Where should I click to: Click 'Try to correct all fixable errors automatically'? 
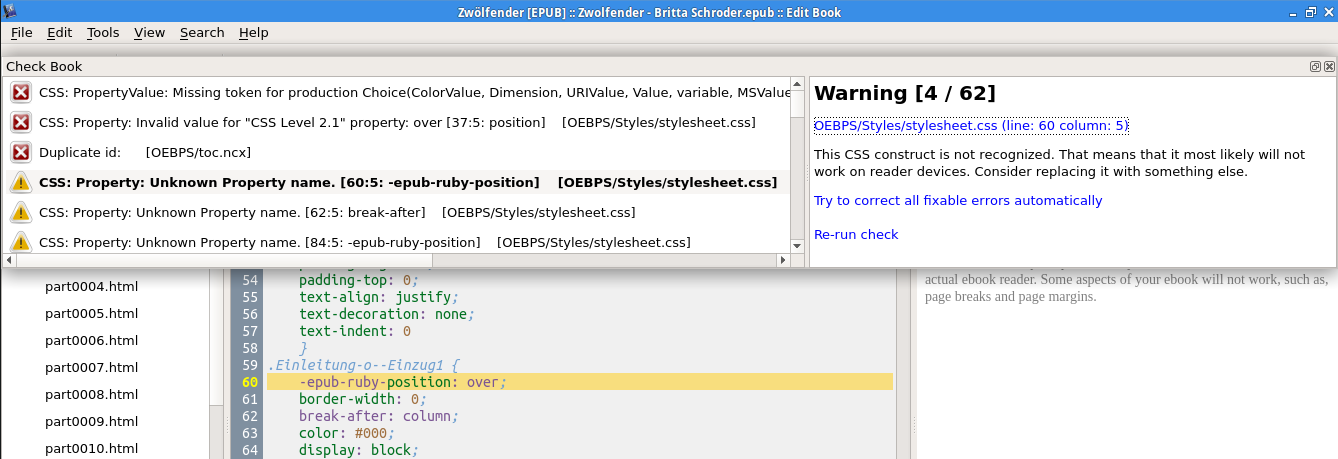(x=958, y=200)
